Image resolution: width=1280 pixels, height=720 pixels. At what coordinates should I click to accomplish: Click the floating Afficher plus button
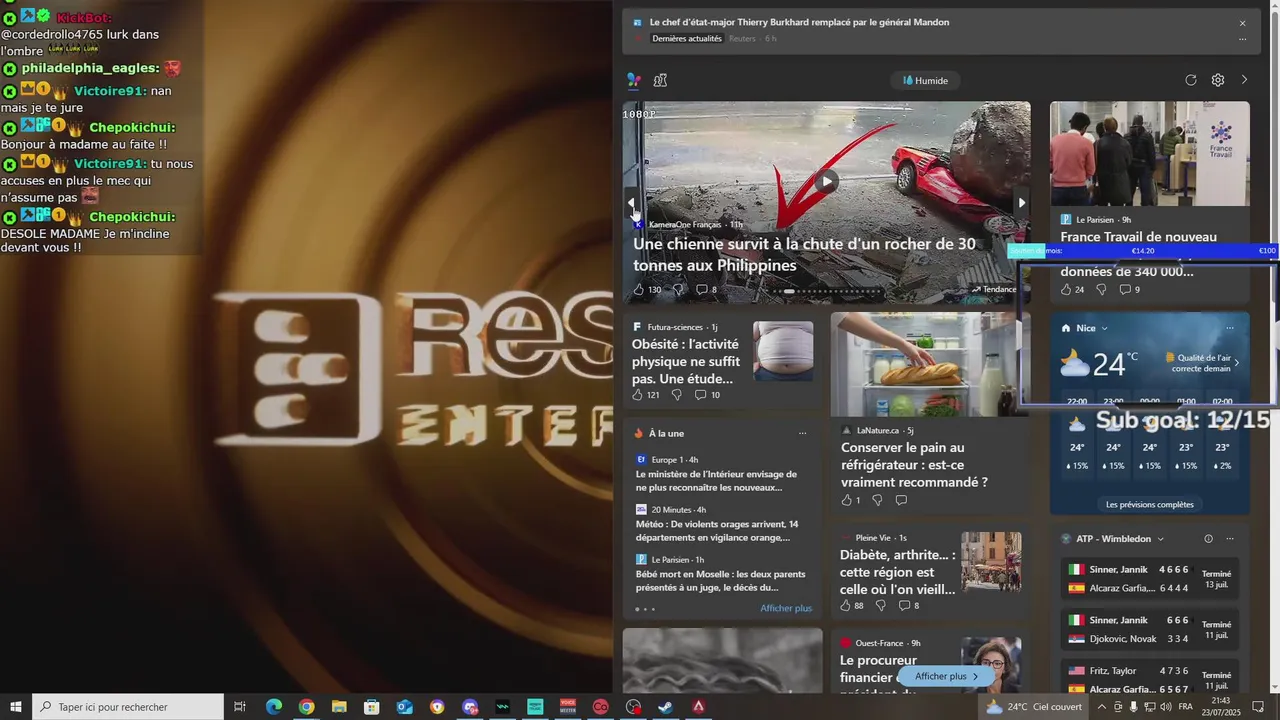click(946, 677)
